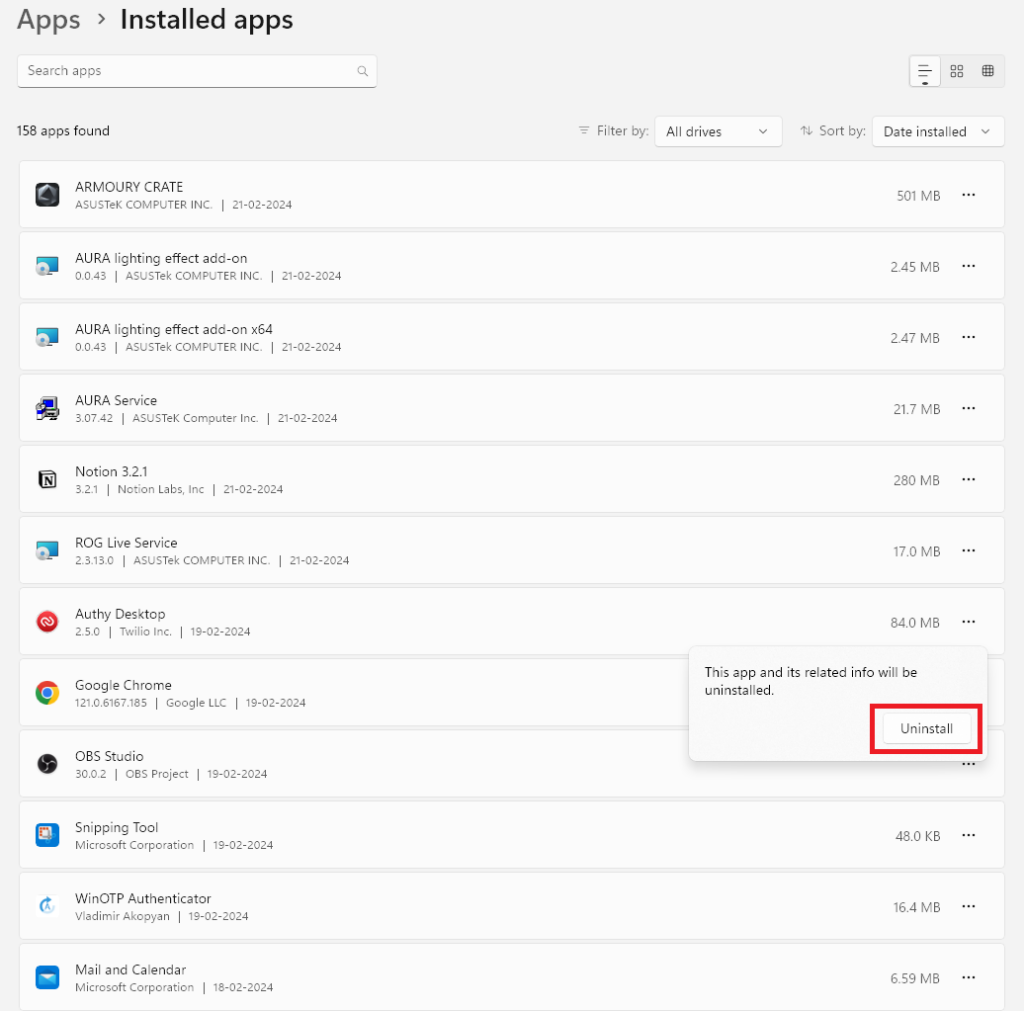Go back to Apps breadcrumb
Image resolution: width=1024 pixels, height=1011 pixels.
coord(48,20)
